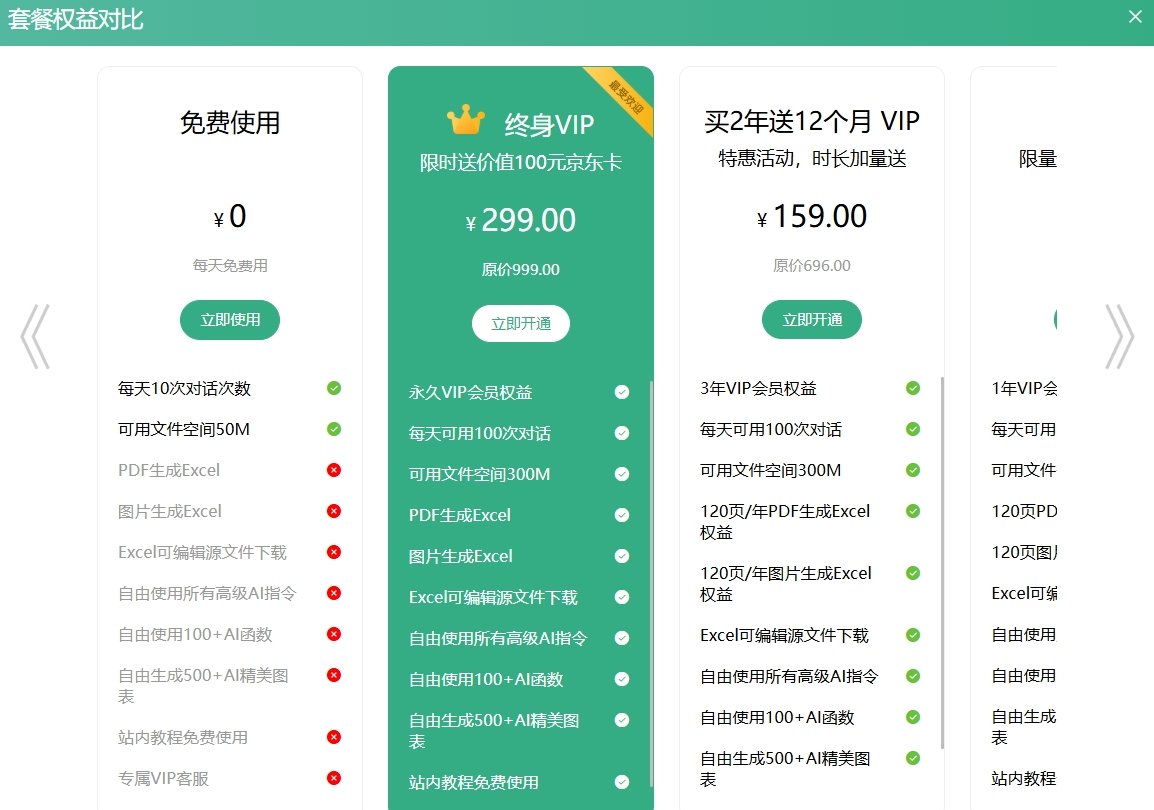The width and height of the screenshot is (1154, 810).
Task: Show the next plan with right chevron arrow
Action: (x=1120, y=338)
